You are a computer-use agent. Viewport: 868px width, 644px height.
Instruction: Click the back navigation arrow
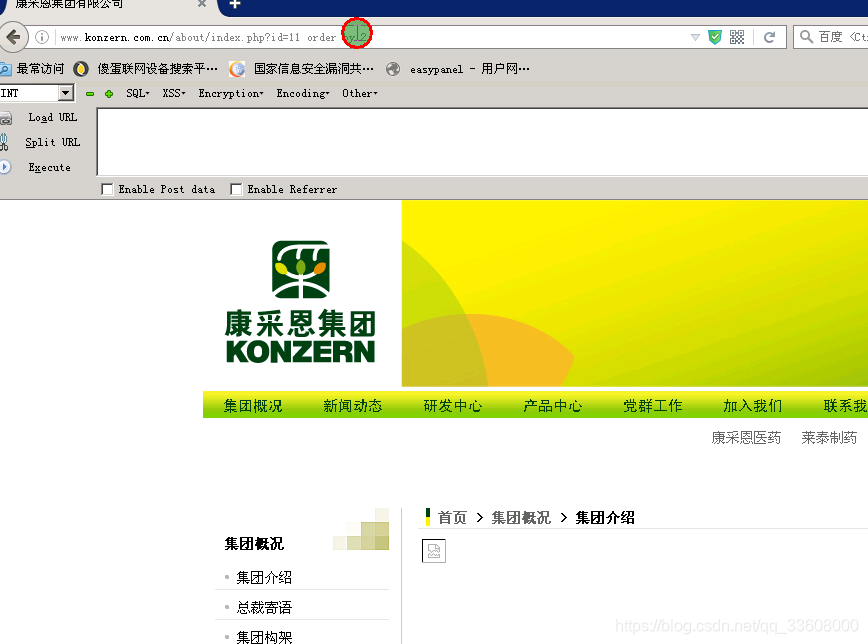point(15,37)
